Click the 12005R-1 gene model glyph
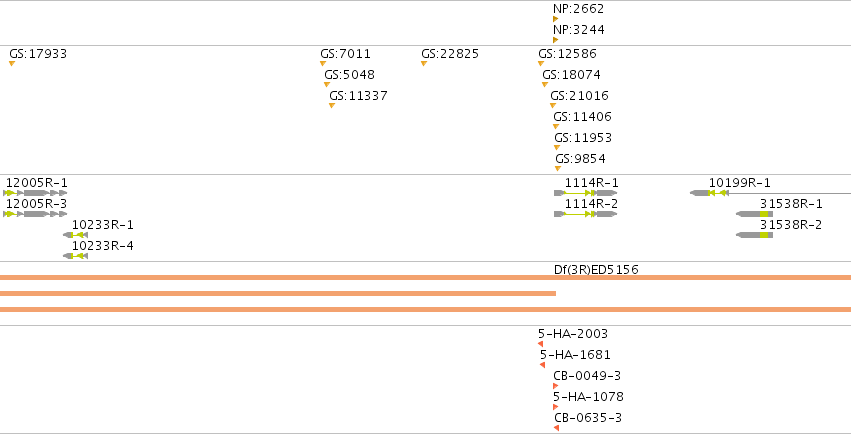 pos(35,193)
